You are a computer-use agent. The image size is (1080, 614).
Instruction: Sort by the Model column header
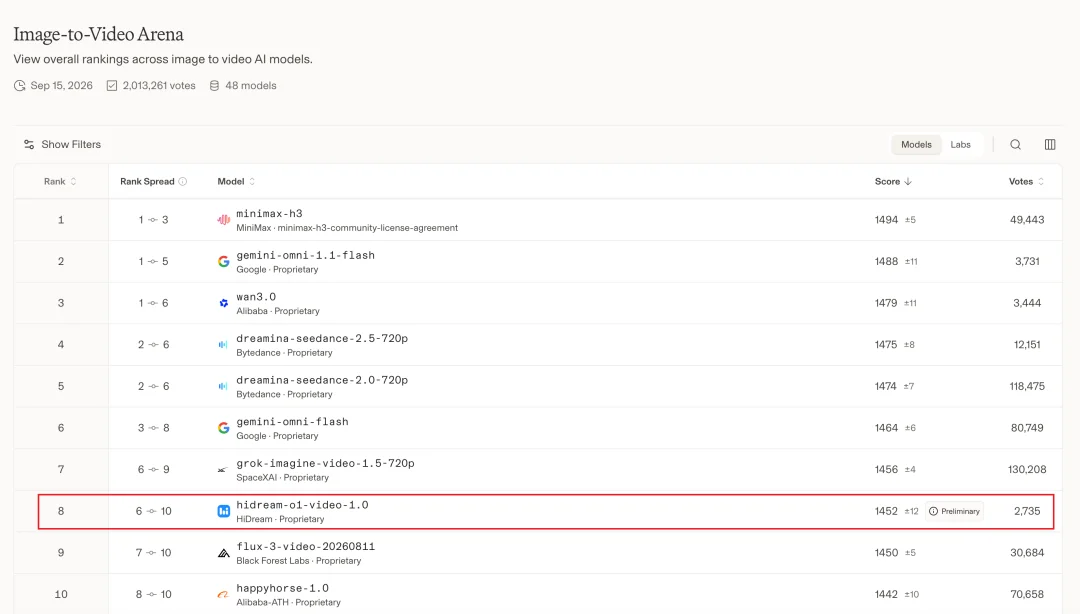[236, 182]
